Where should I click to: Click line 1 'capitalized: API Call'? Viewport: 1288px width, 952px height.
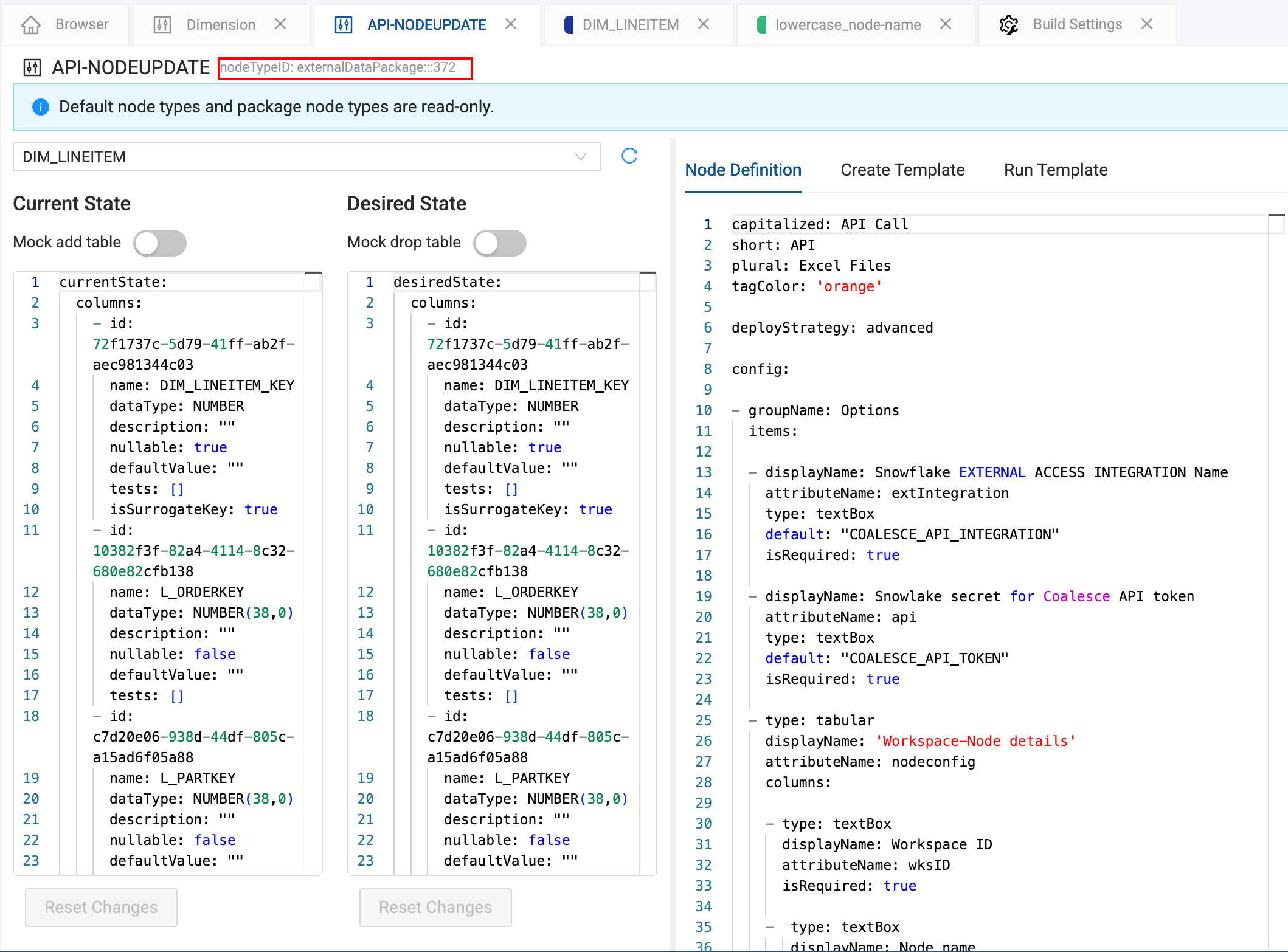click(x=820, y=224)
